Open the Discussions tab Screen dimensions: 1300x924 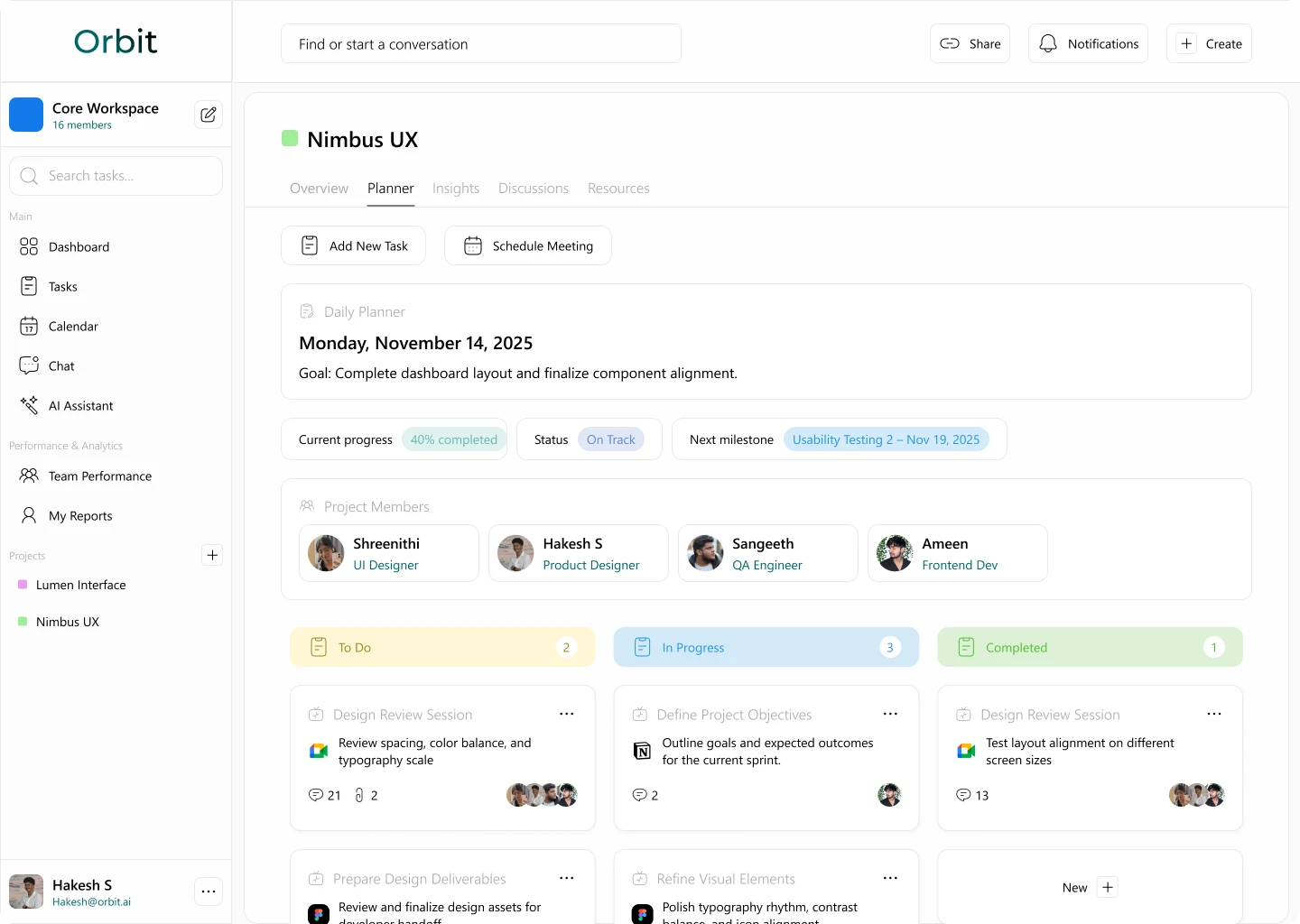pos(534,189)
